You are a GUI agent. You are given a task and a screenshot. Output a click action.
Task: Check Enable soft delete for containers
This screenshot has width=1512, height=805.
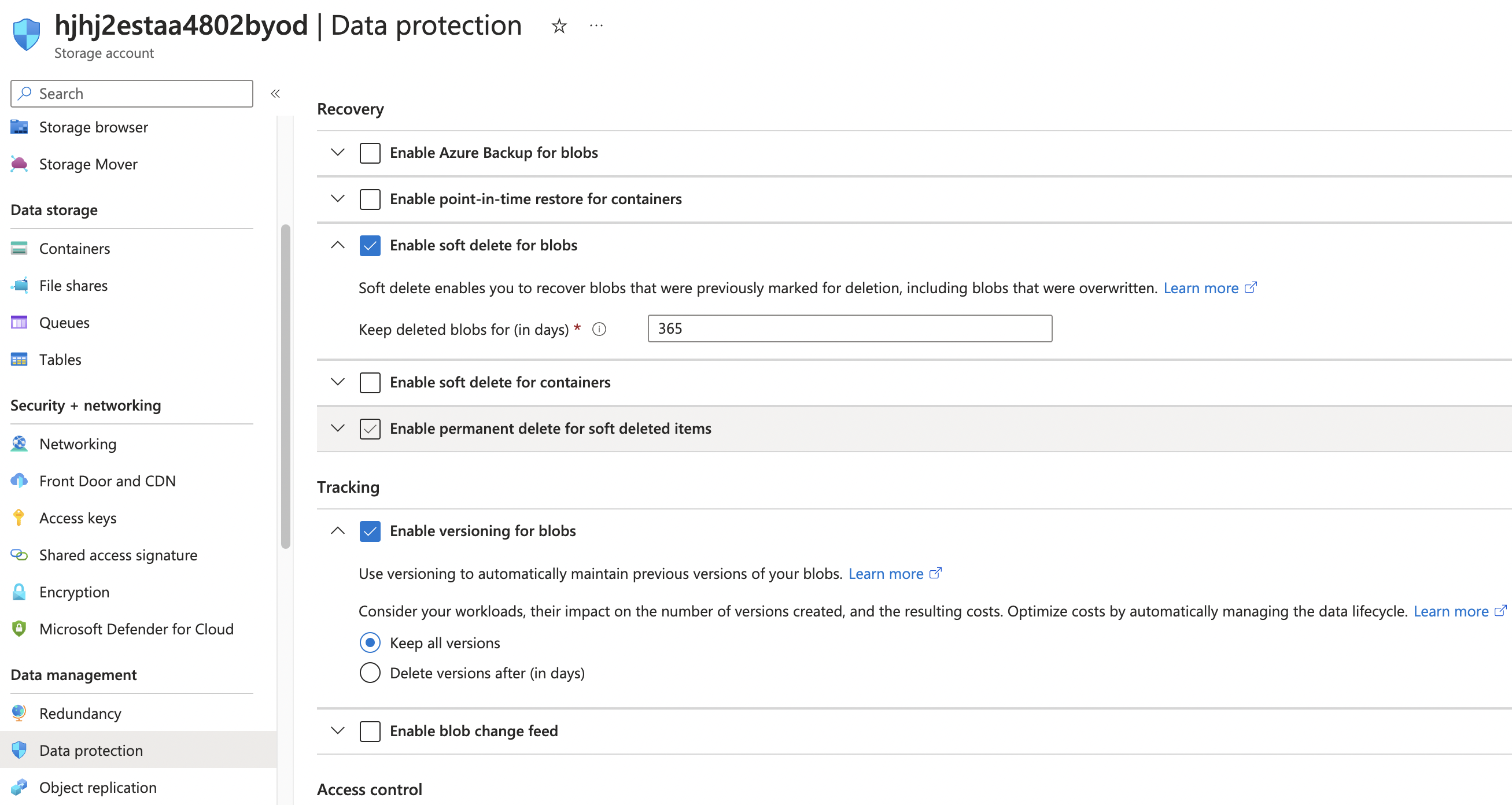[x=370, y=383]
